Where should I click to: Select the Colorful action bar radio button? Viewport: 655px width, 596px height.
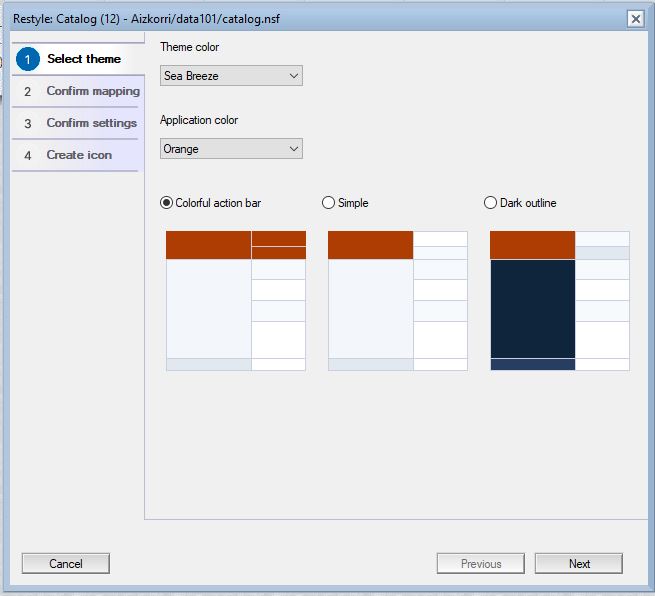[x=167, y=203]
